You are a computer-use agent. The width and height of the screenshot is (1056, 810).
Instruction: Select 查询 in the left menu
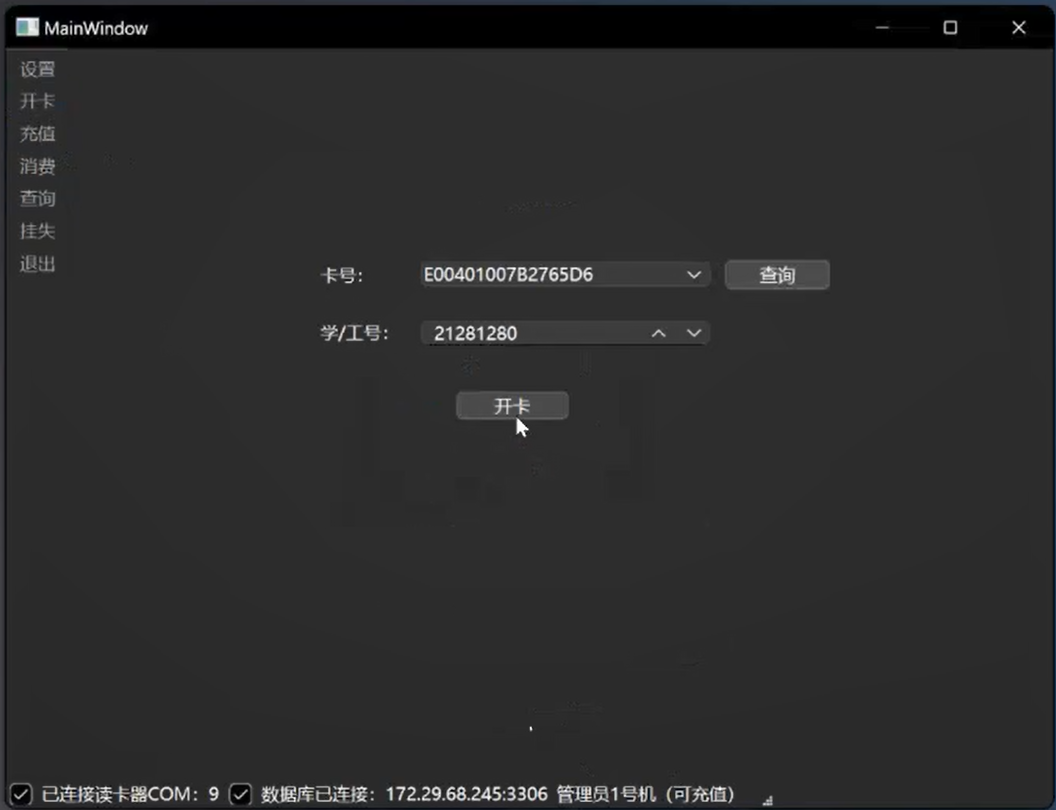(x=37, y=199)
